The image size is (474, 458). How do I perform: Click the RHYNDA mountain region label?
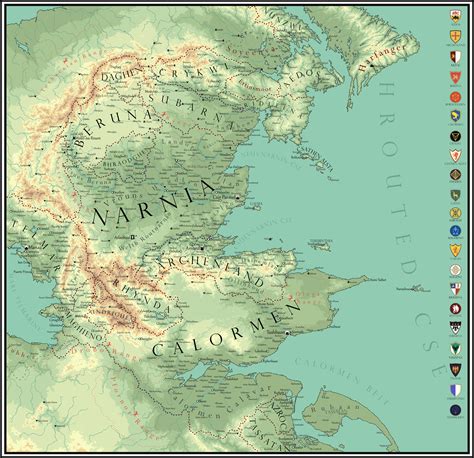[143, 297]
